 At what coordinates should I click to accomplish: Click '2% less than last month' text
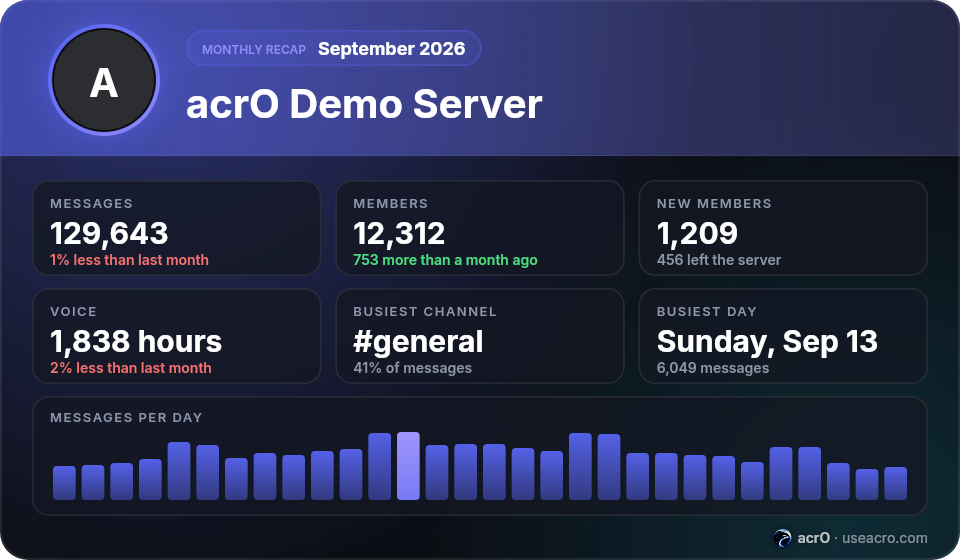point(130,368)
